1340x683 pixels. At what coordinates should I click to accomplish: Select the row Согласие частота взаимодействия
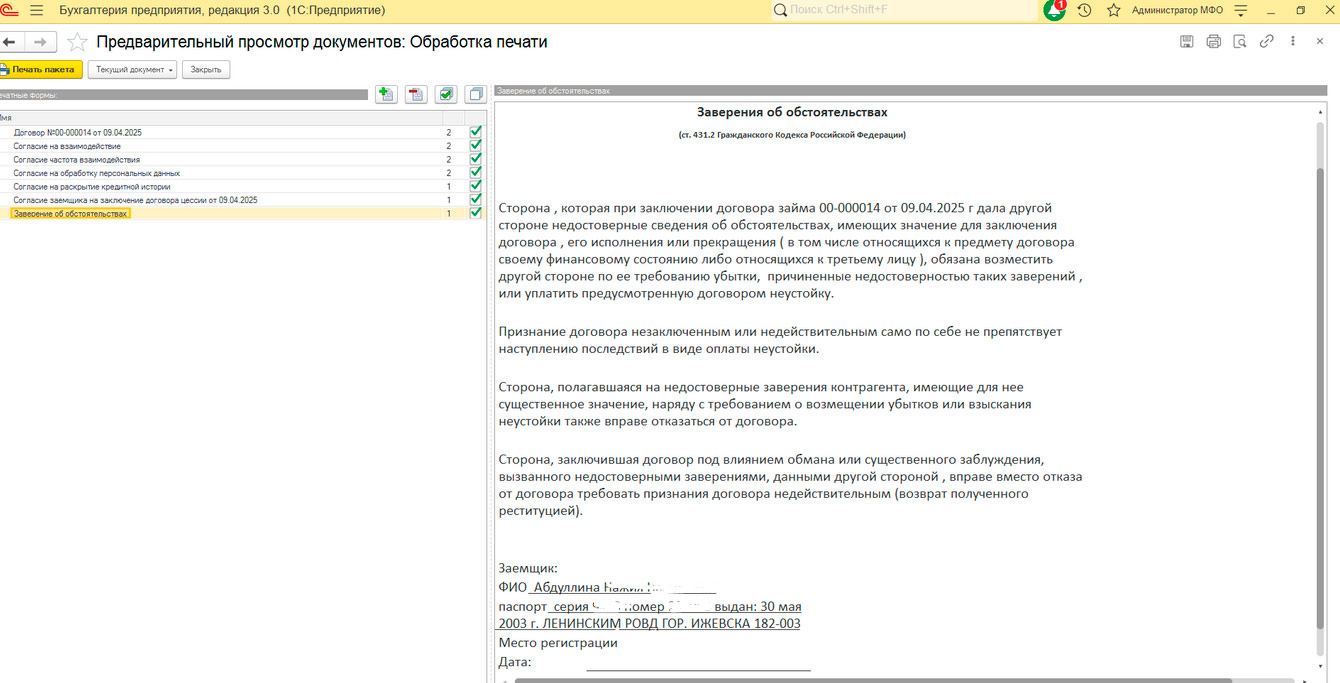pos(243,159)
